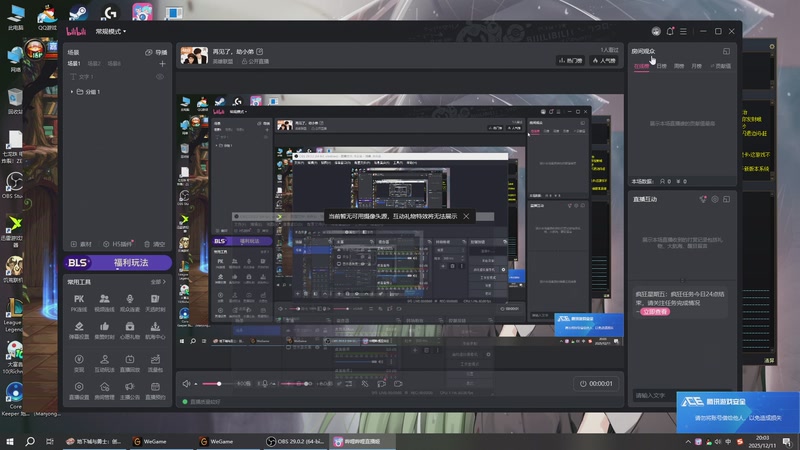This screenshot has height=450, width=800.
Task: Adjust the microphone volume slider
Action: pos(296,384)
